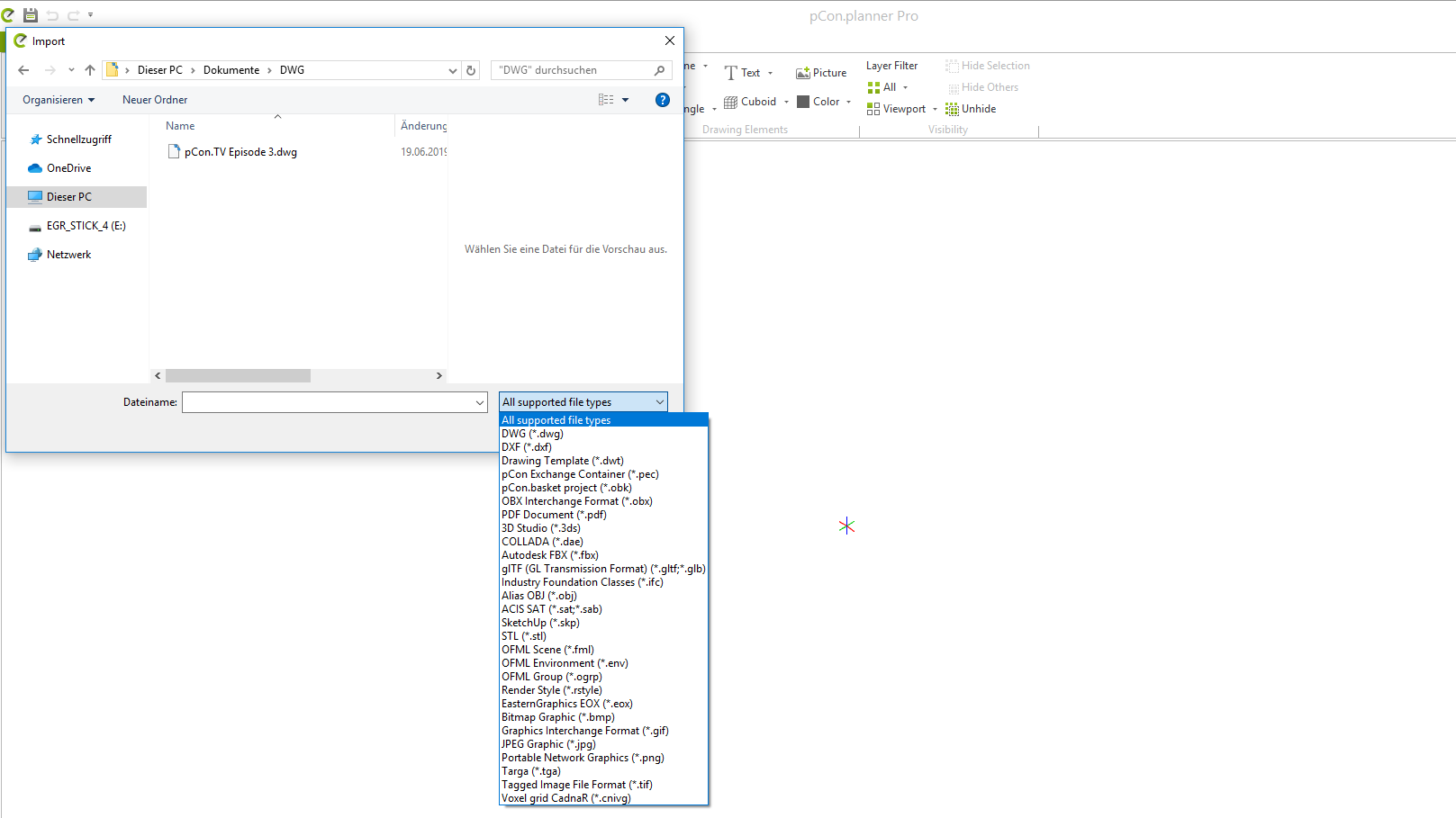Click Dokumente in the address breadcrumb
1456x818 pixels.
(x=231, y=70)
